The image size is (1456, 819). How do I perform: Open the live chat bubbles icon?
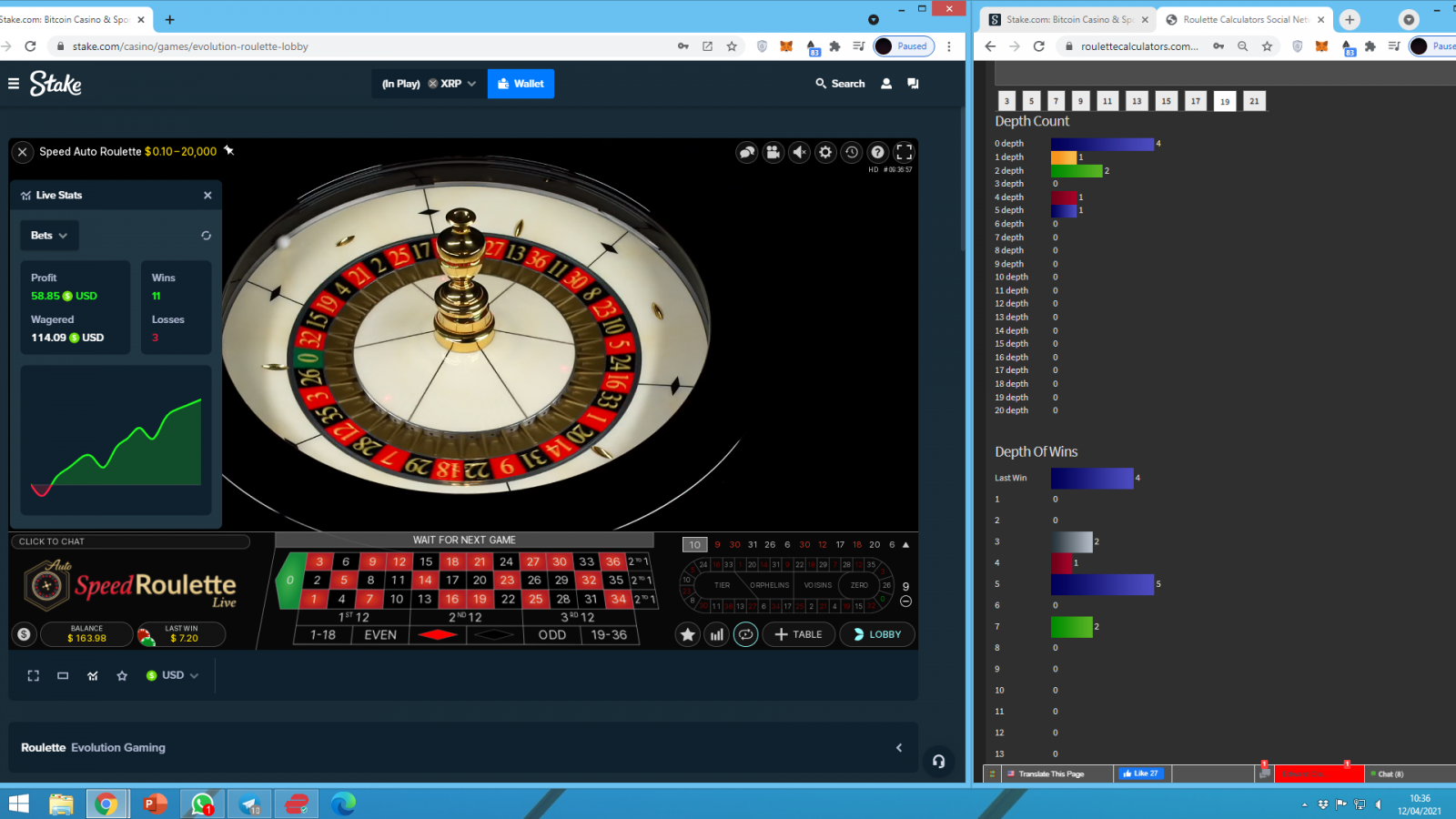point(747,152)
